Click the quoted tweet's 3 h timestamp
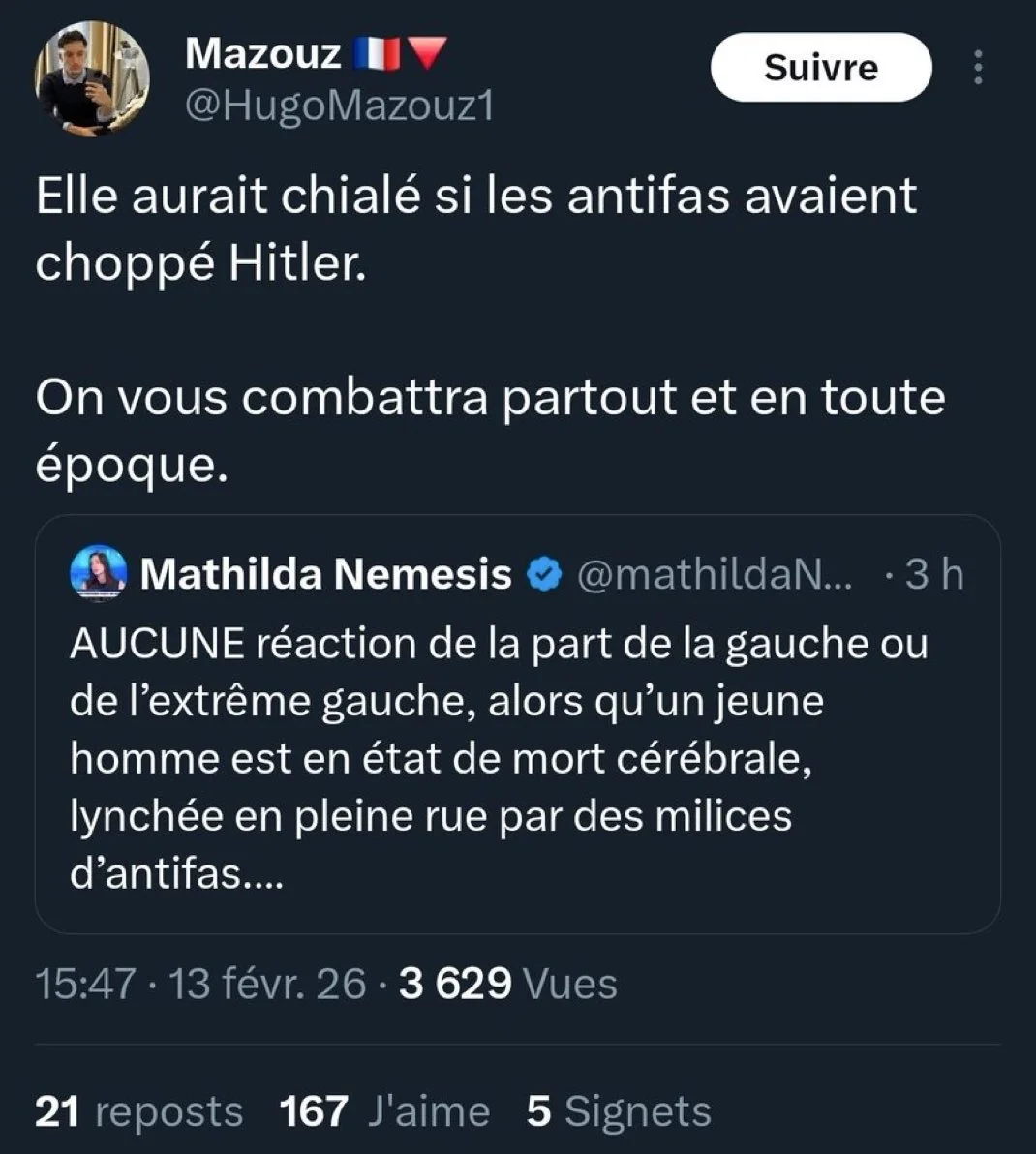 (x=933, y=575)
